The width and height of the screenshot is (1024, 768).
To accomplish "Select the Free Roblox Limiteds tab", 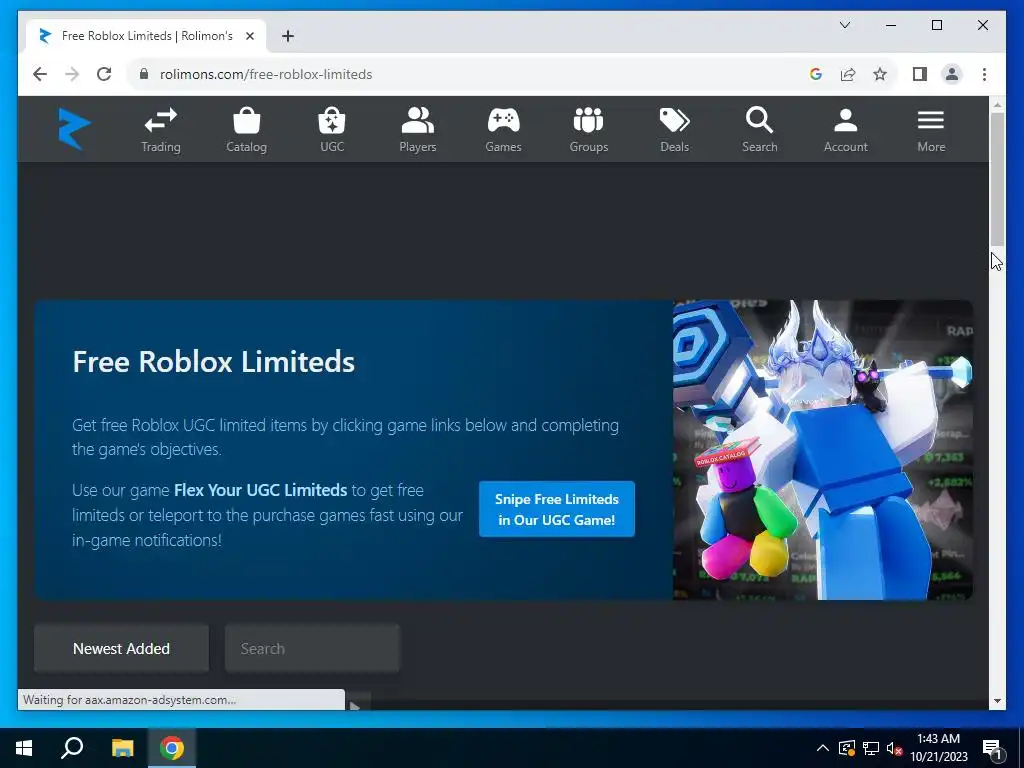I will click(x=146, y=36).
